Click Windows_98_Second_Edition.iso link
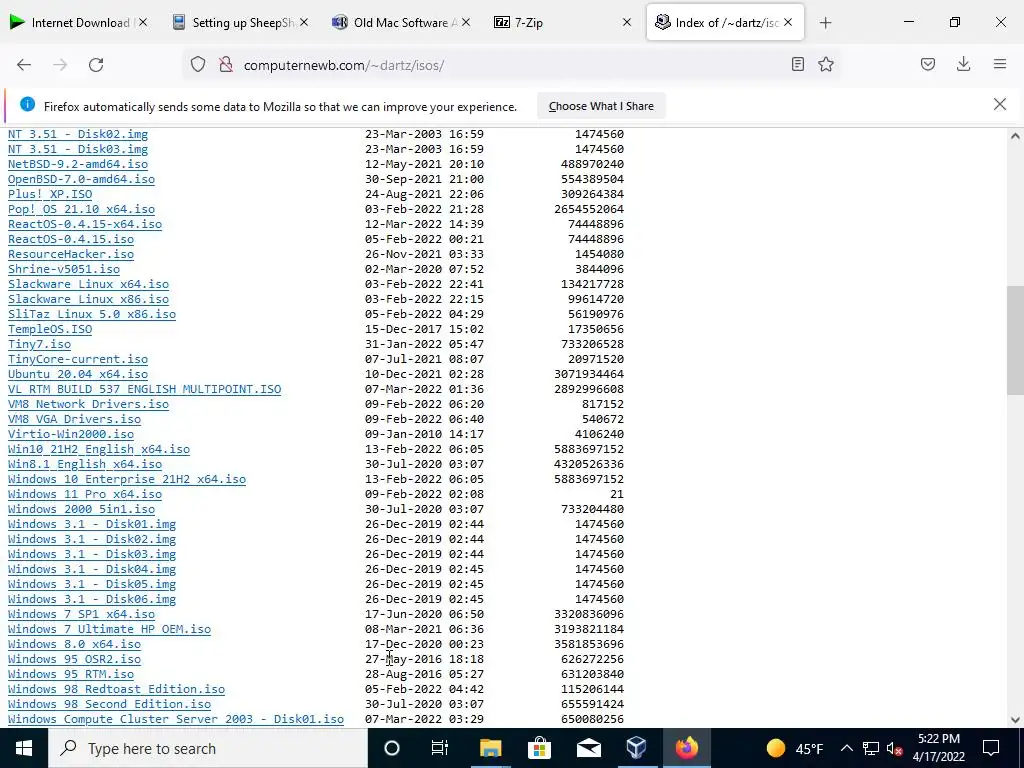Image resolution: width=1024 pixels, height=768 pixels. pos(109,705)
